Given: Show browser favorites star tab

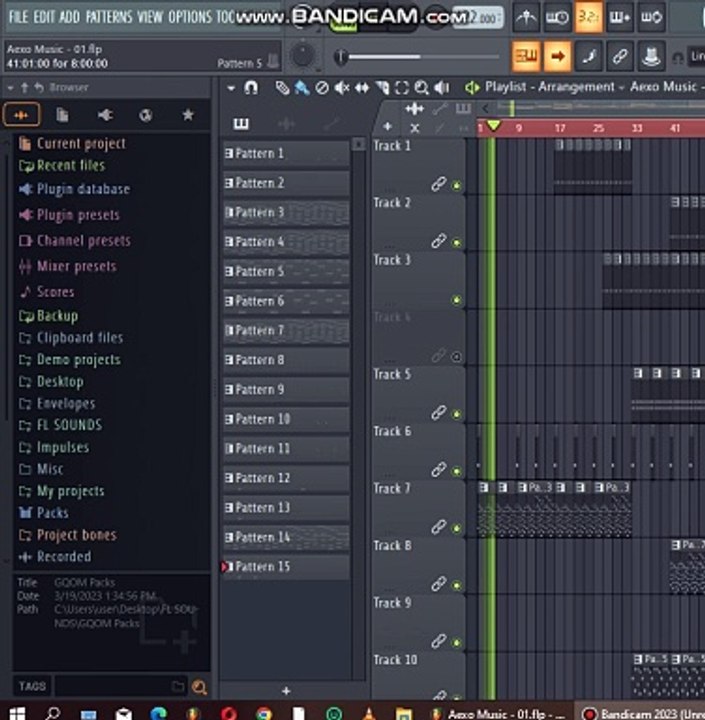Looking at the screenshot, I should point(188,114).
